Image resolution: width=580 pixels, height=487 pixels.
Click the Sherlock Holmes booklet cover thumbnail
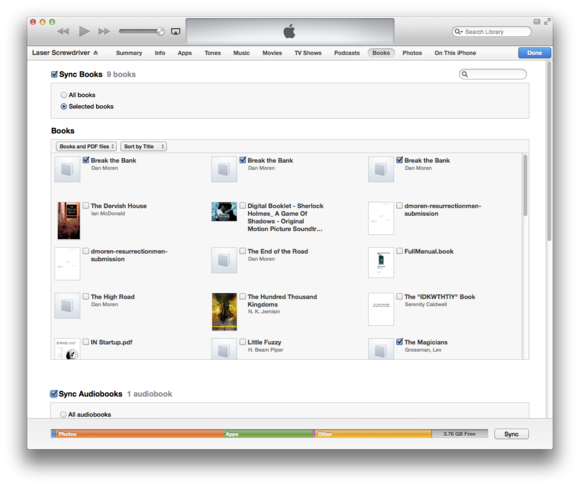coord(224,212)
